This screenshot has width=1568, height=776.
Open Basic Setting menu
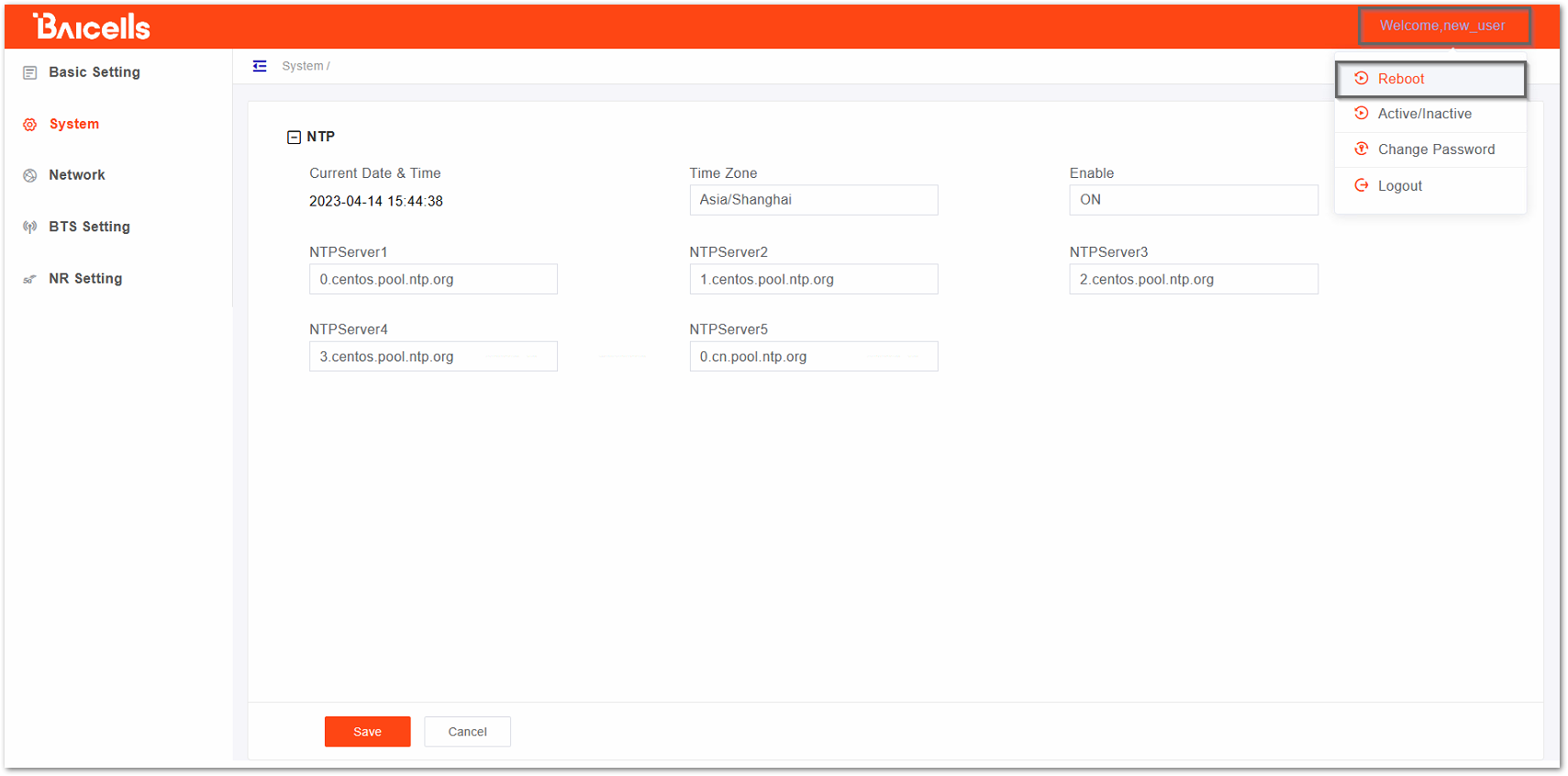[x=95, y=72]
